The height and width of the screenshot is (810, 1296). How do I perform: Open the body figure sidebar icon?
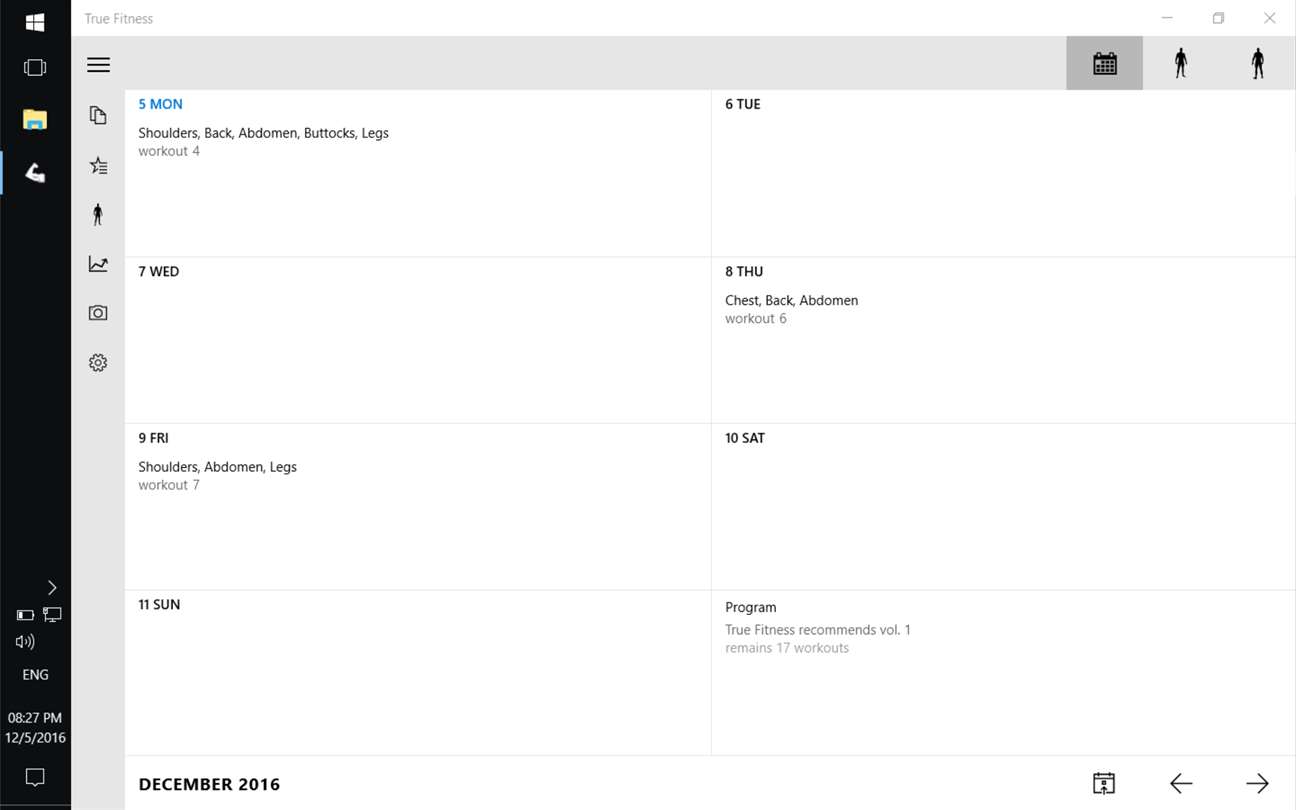(x=98, y=214)
